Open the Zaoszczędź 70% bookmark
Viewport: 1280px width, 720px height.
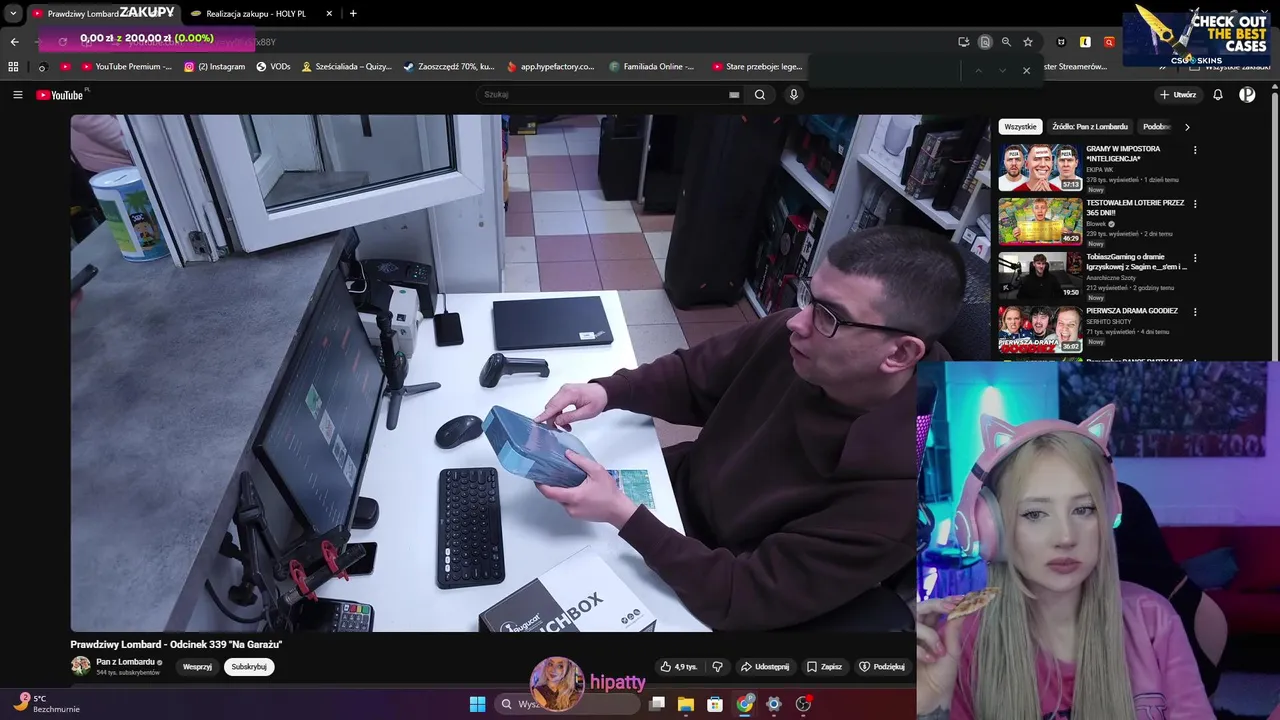(448, 67)
